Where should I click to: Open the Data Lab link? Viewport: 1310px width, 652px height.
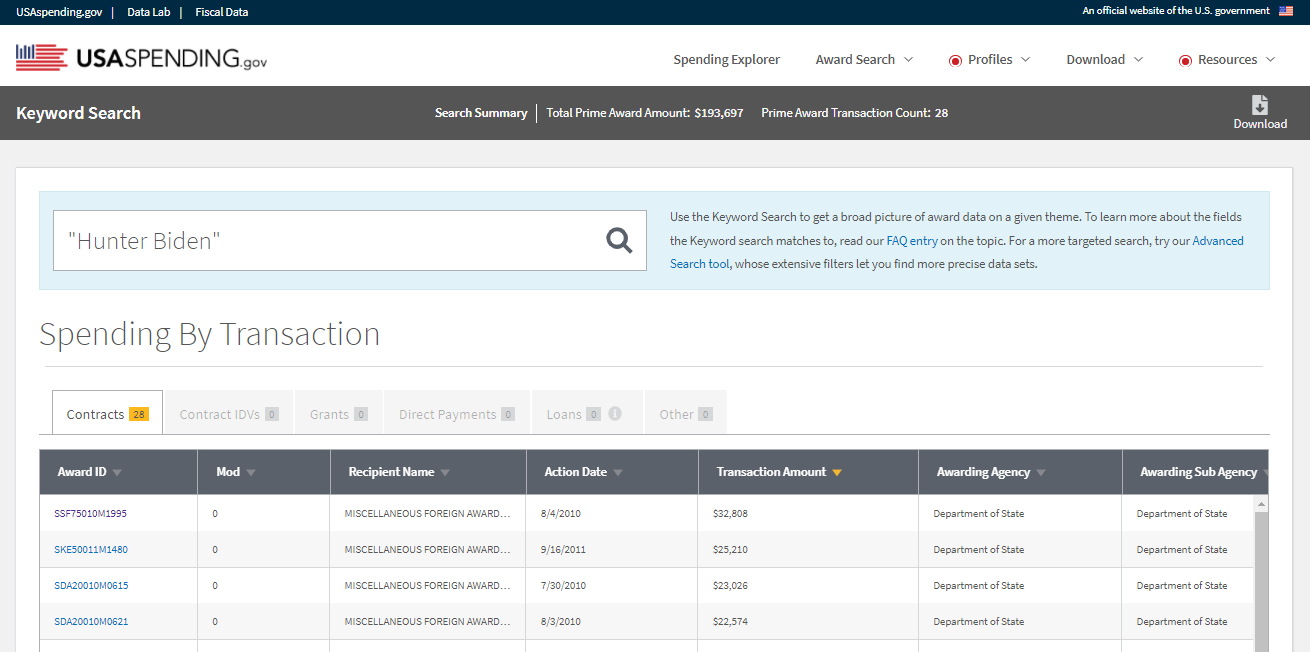pos(149,12)
